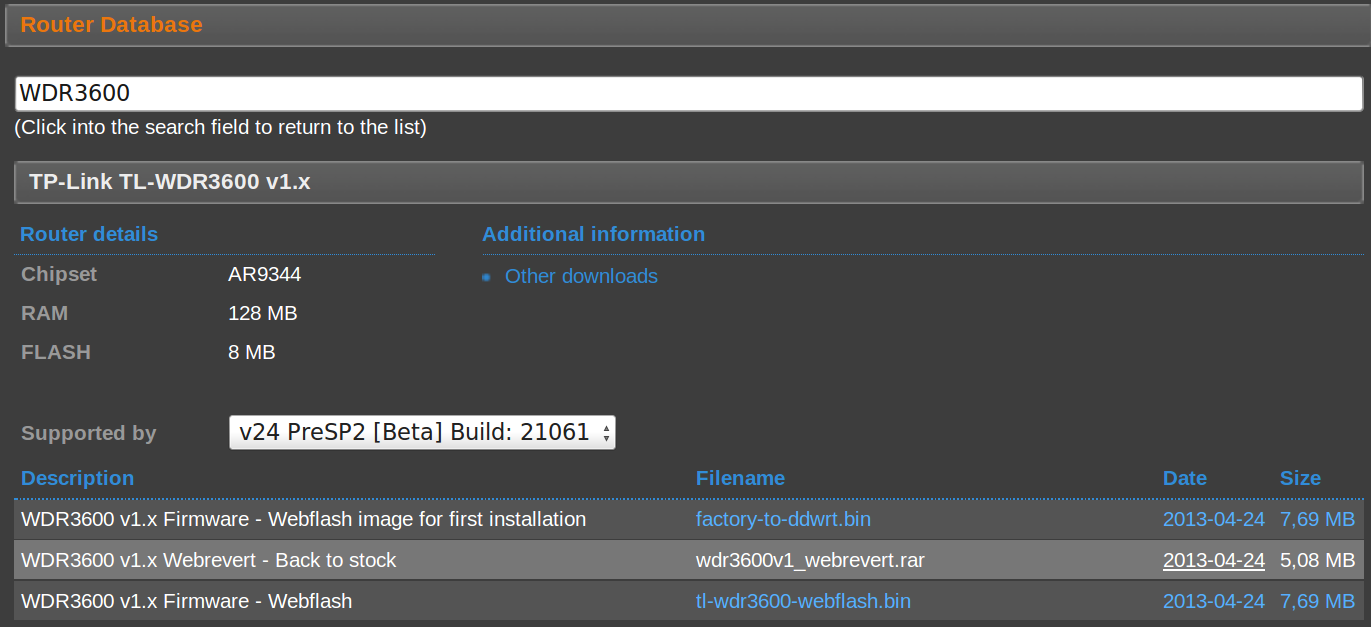Click the Filename column header

740,478
